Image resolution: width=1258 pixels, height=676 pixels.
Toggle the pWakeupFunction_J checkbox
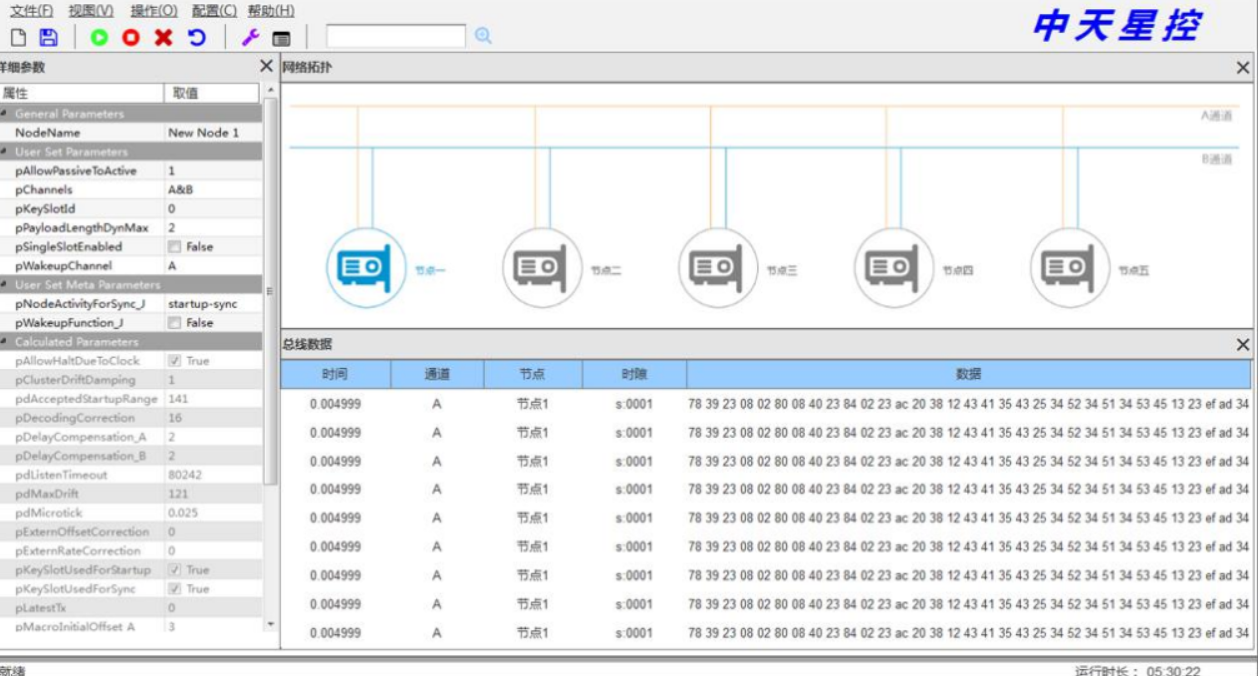tap(175, 323)
